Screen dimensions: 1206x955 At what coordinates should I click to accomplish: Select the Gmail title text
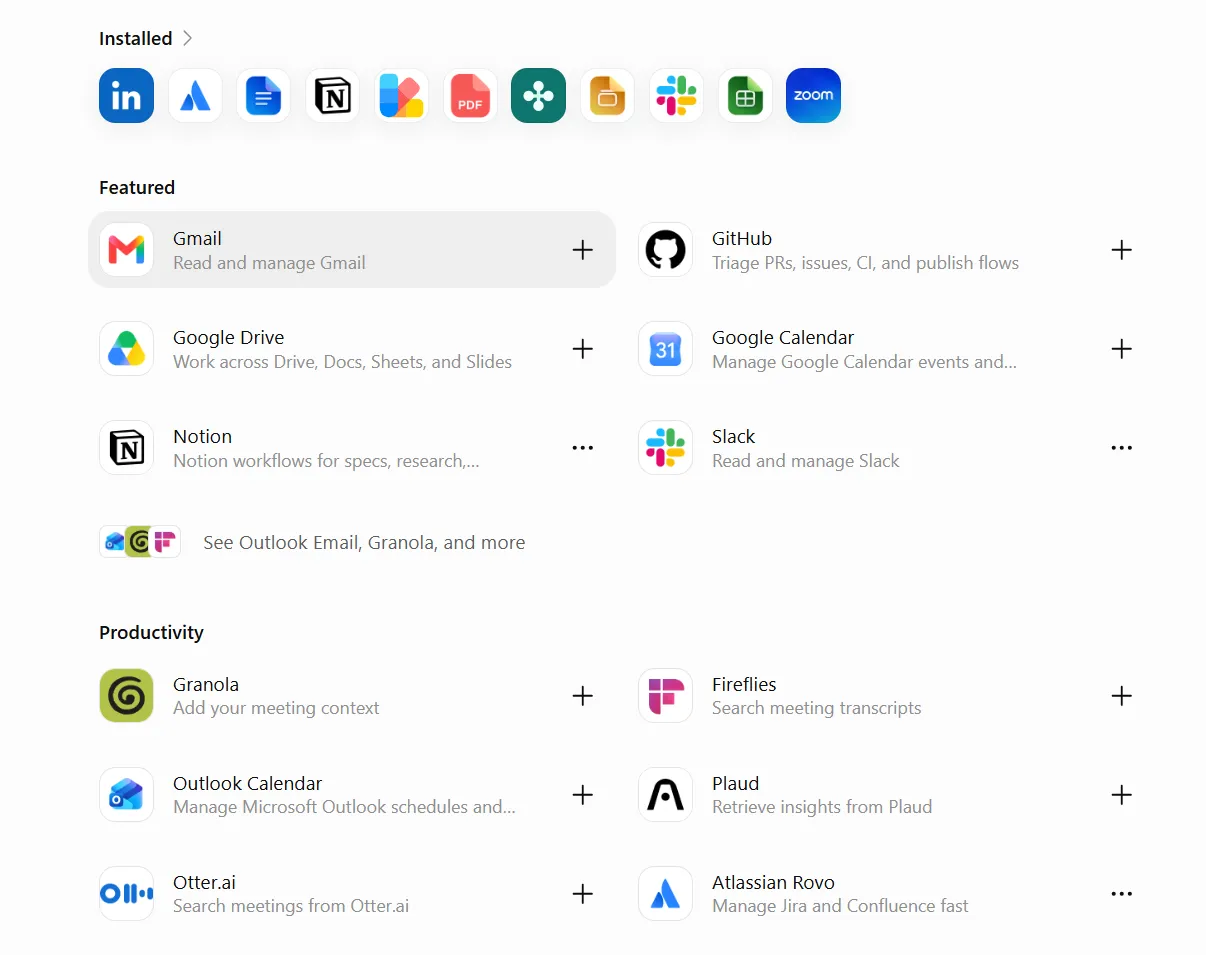click(x=197, y=238)
